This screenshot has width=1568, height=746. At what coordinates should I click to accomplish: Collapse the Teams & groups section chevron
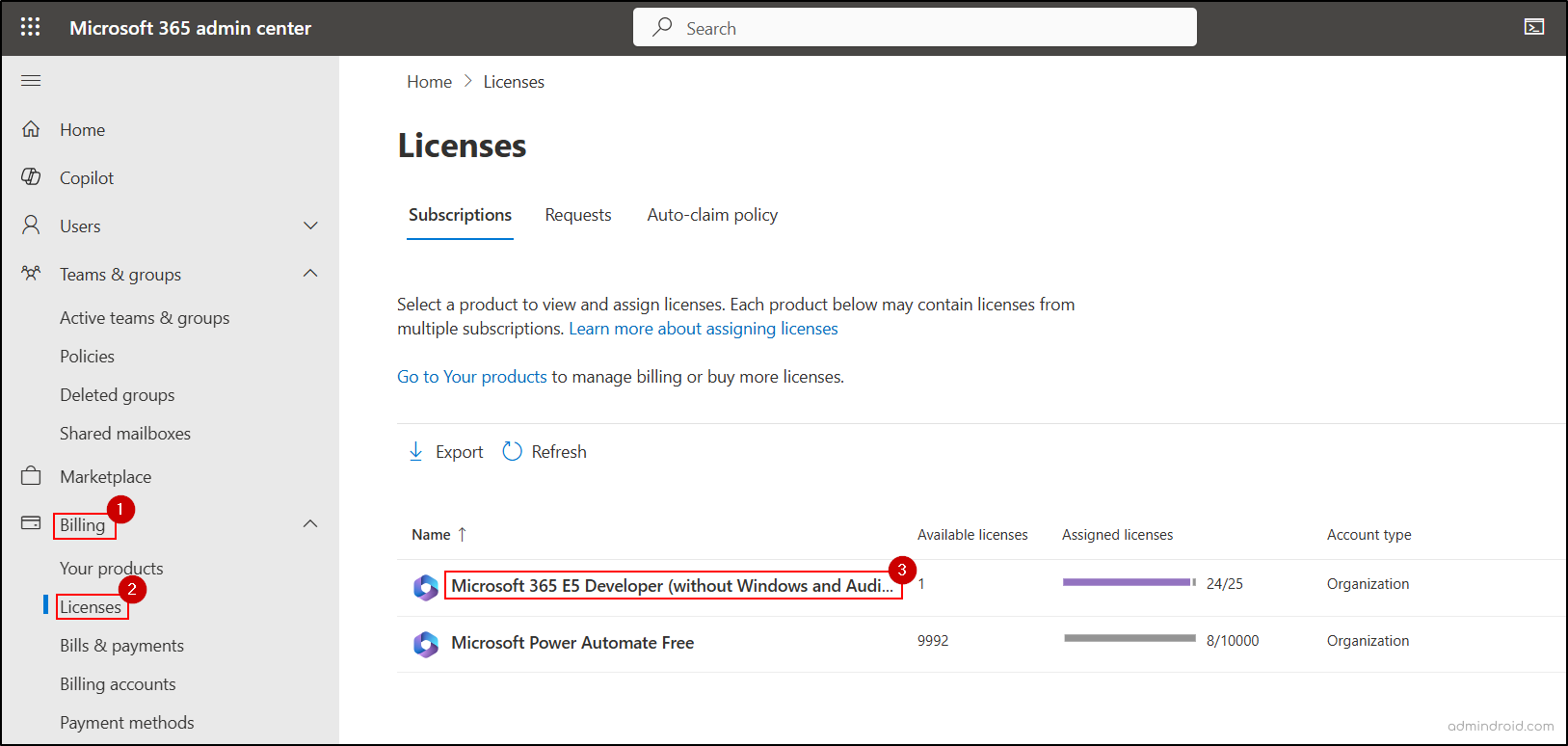(310, 274)
